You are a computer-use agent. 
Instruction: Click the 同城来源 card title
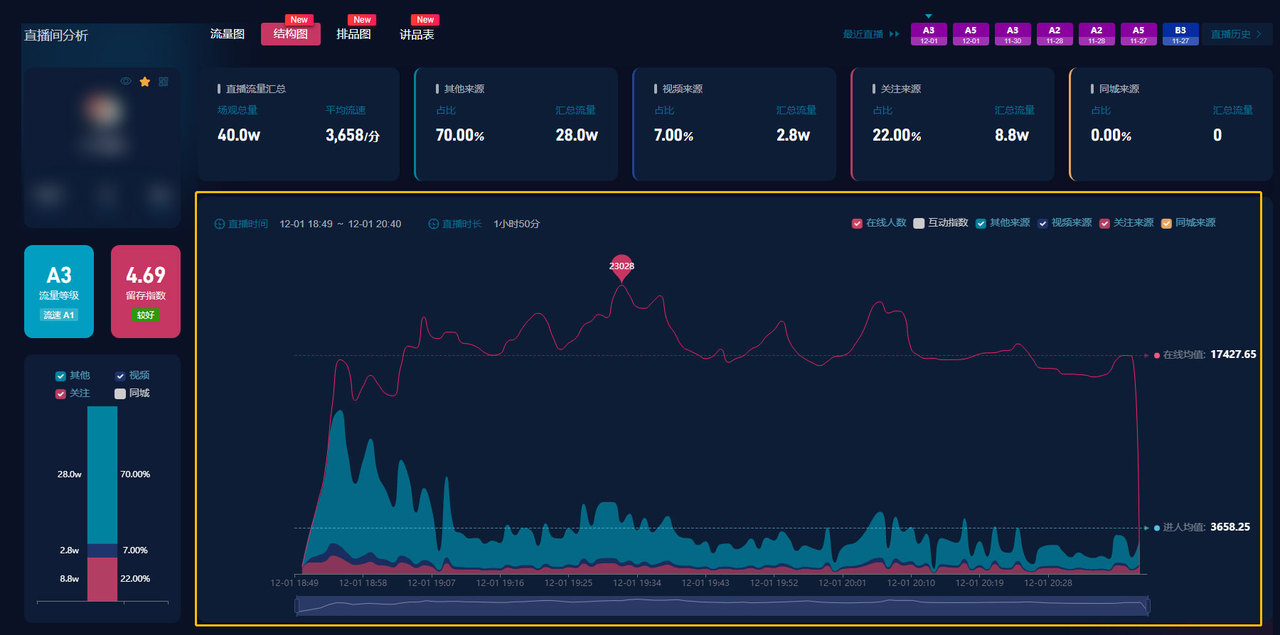1119,89
